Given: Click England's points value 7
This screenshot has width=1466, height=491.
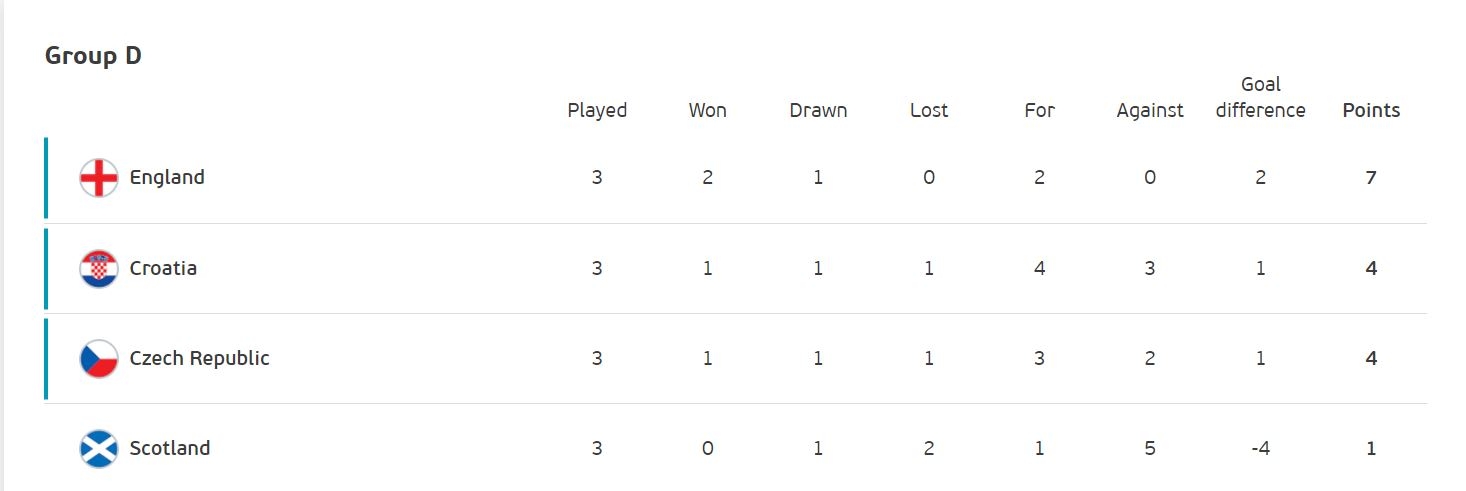Looking at the screenshot, I should coord(1371,178).
